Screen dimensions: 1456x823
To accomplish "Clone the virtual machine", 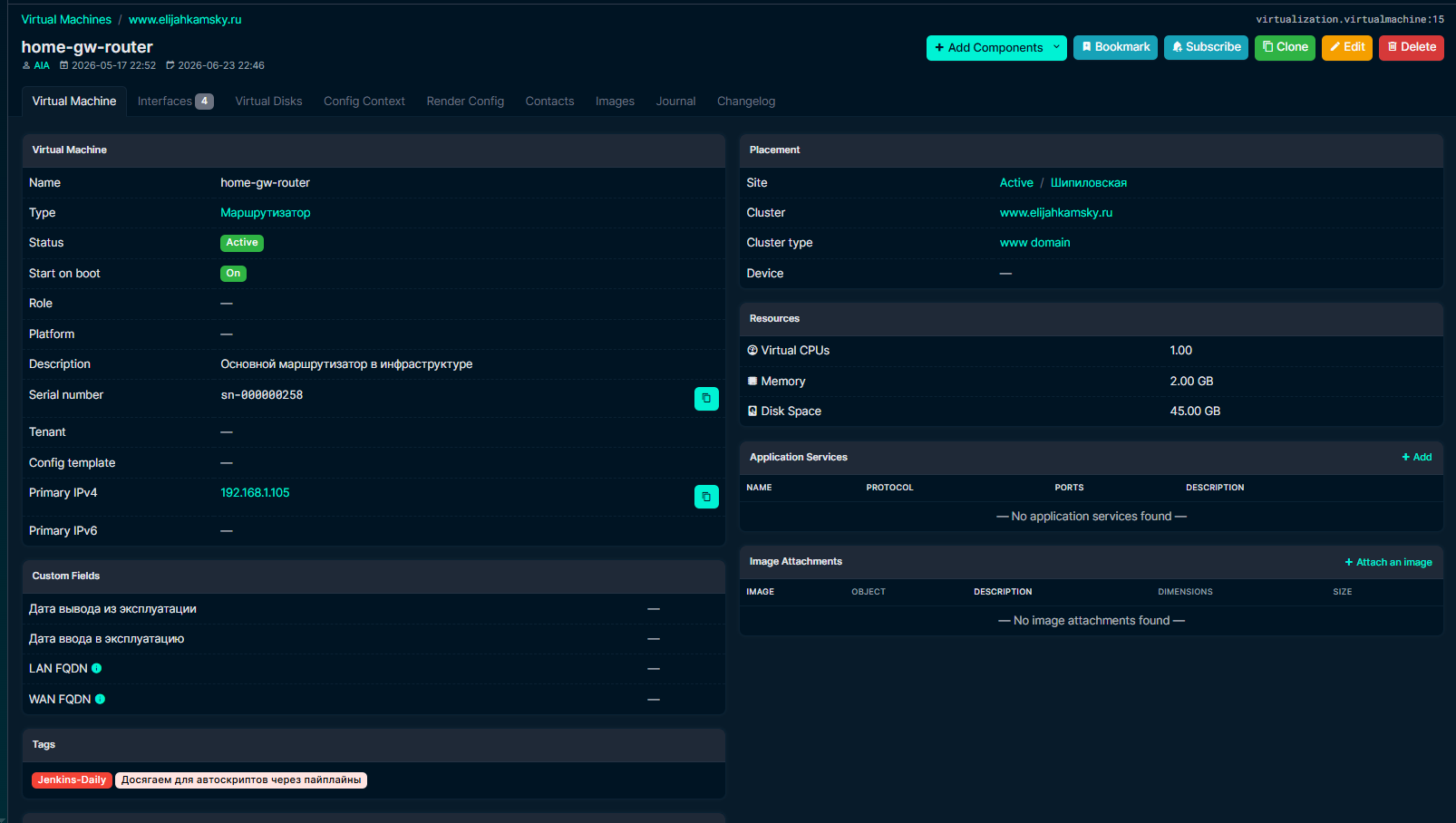I will tap(1285, 48).
